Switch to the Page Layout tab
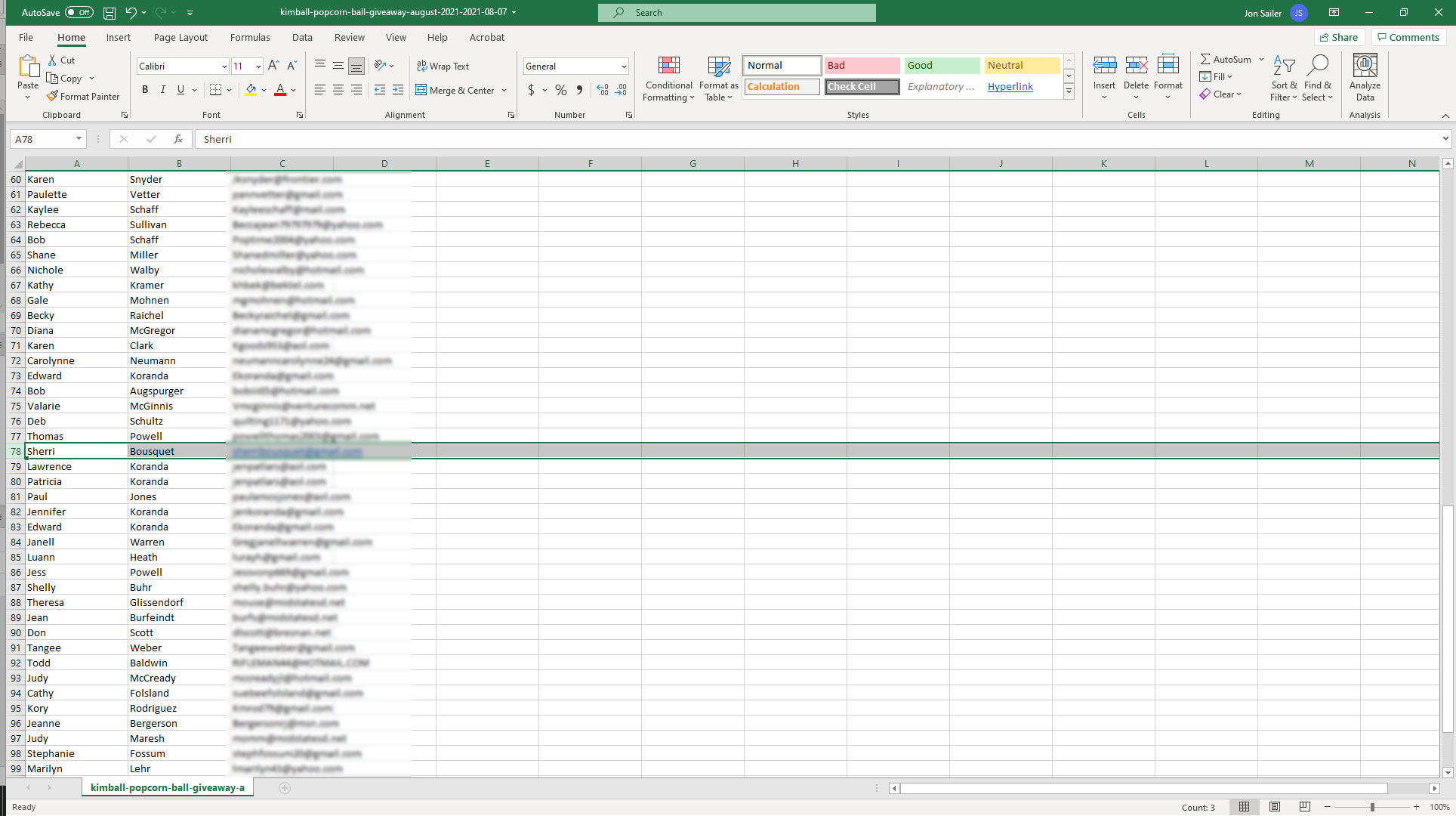The image size is (1456, 816). point(180,38)
